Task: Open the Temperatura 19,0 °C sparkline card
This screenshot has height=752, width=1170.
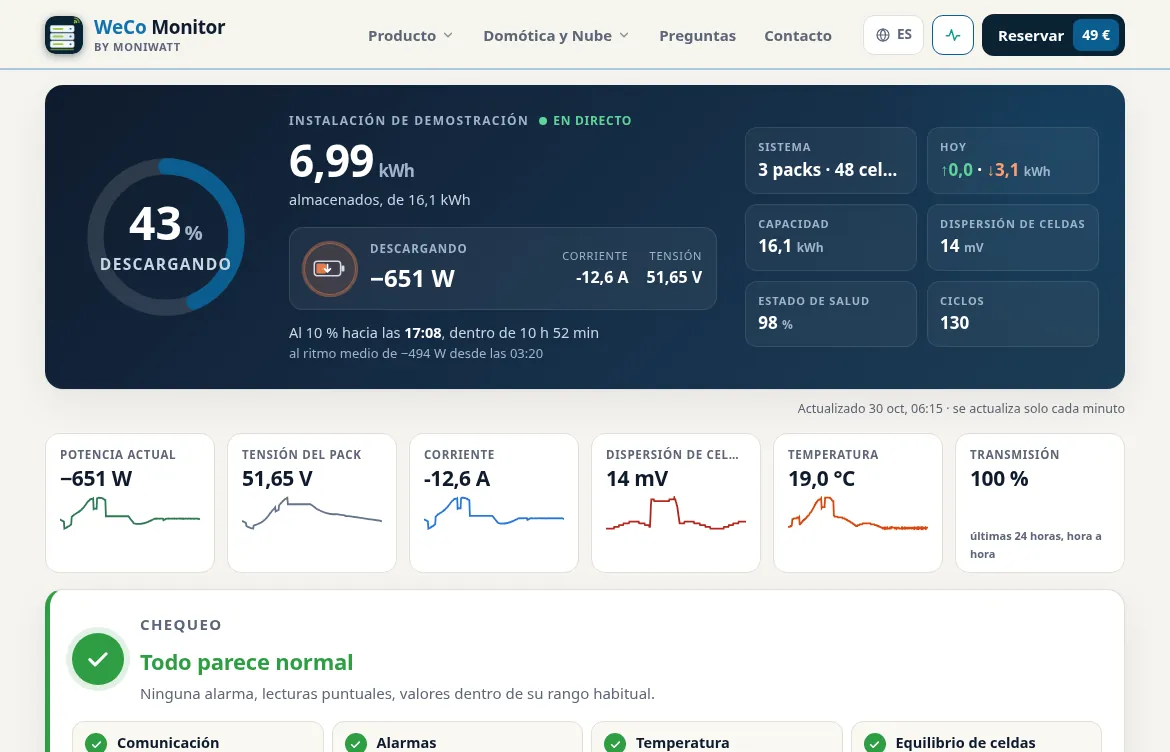Action: click(858, 503)
